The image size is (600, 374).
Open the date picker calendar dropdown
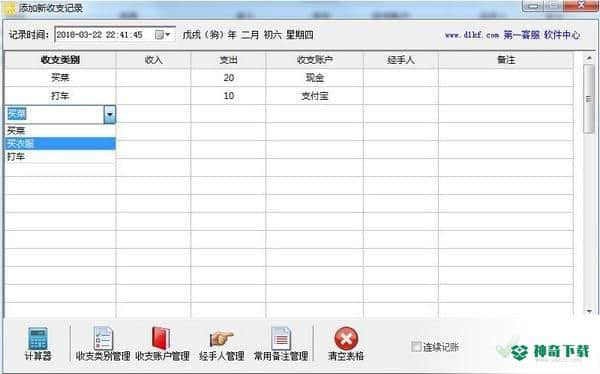[162, 35]
